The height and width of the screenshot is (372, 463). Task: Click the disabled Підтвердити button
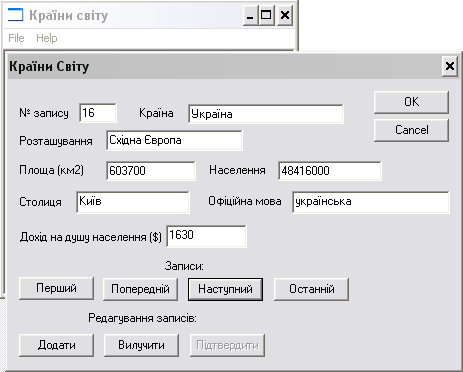click(227, 345)
